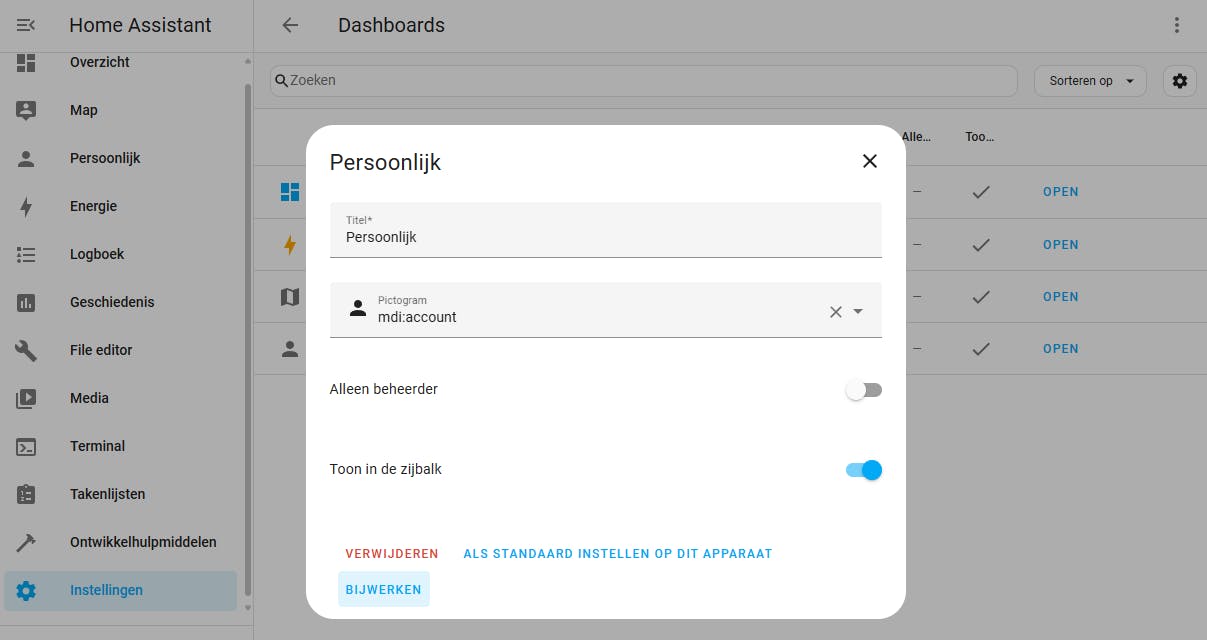Click Als standaard instellen op dit apparaat

tap(617, 554)
